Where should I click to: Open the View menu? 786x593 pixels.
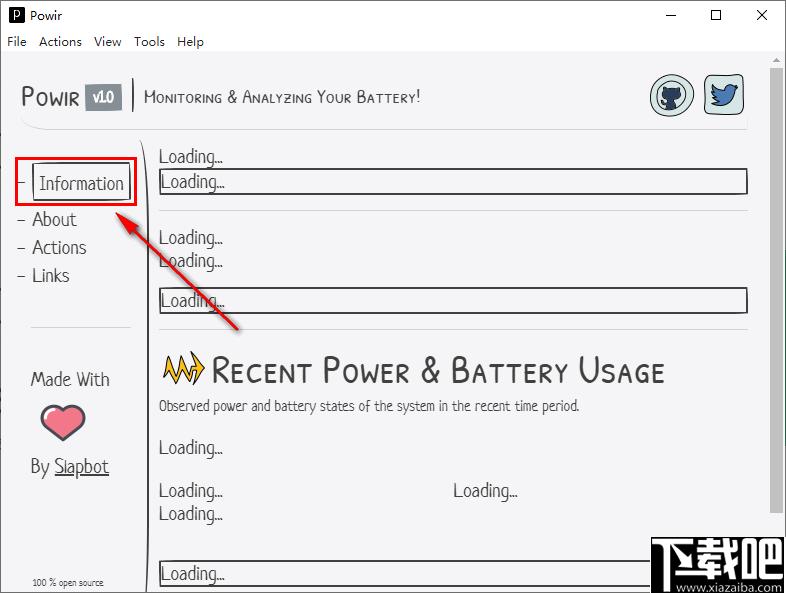107,42
